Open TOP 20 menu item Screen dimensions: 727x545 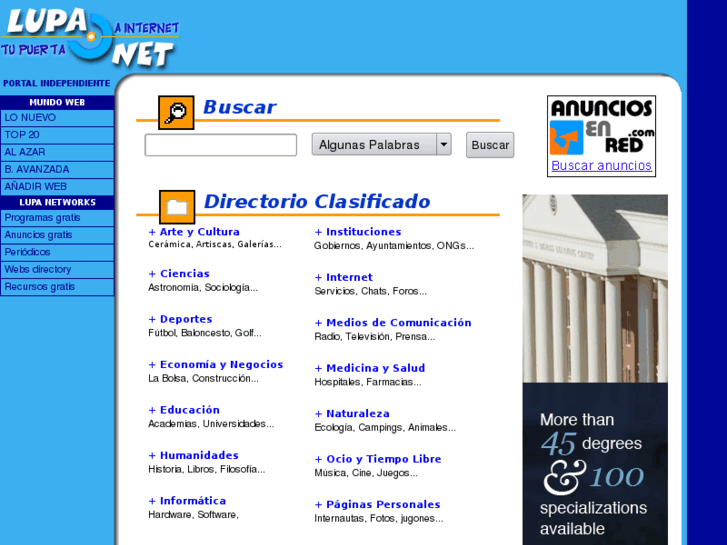coord(57,135)
